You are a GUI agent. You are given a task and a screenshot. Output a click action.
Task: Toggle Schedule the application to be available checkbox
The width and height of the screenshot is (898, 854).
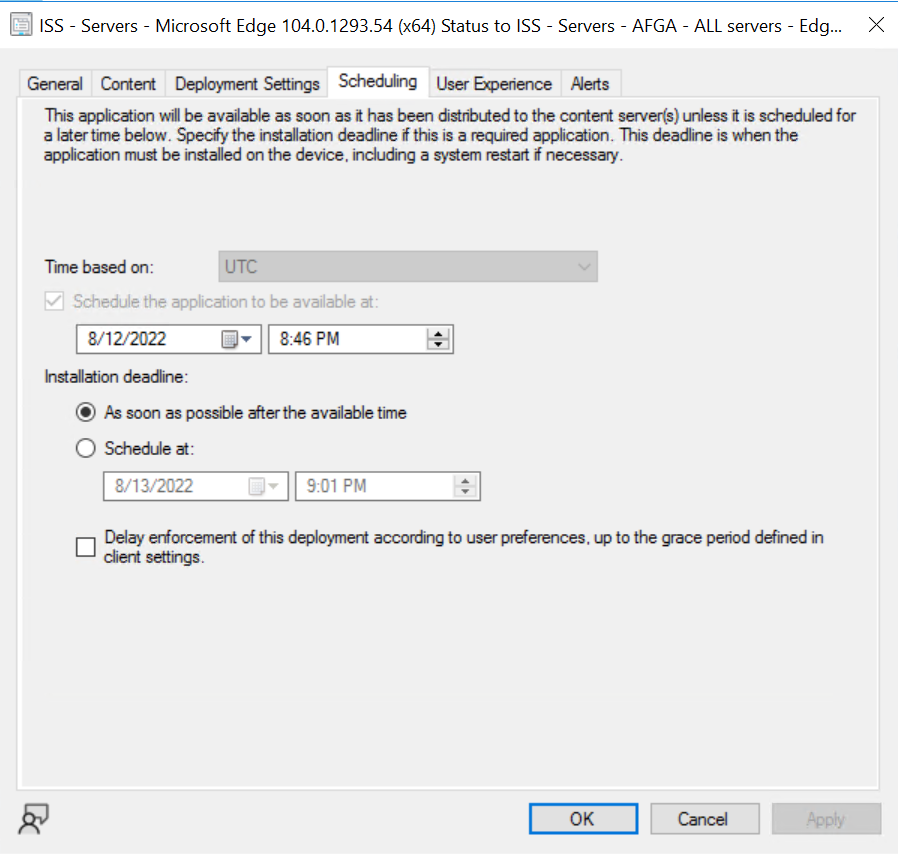click(54, 301)
